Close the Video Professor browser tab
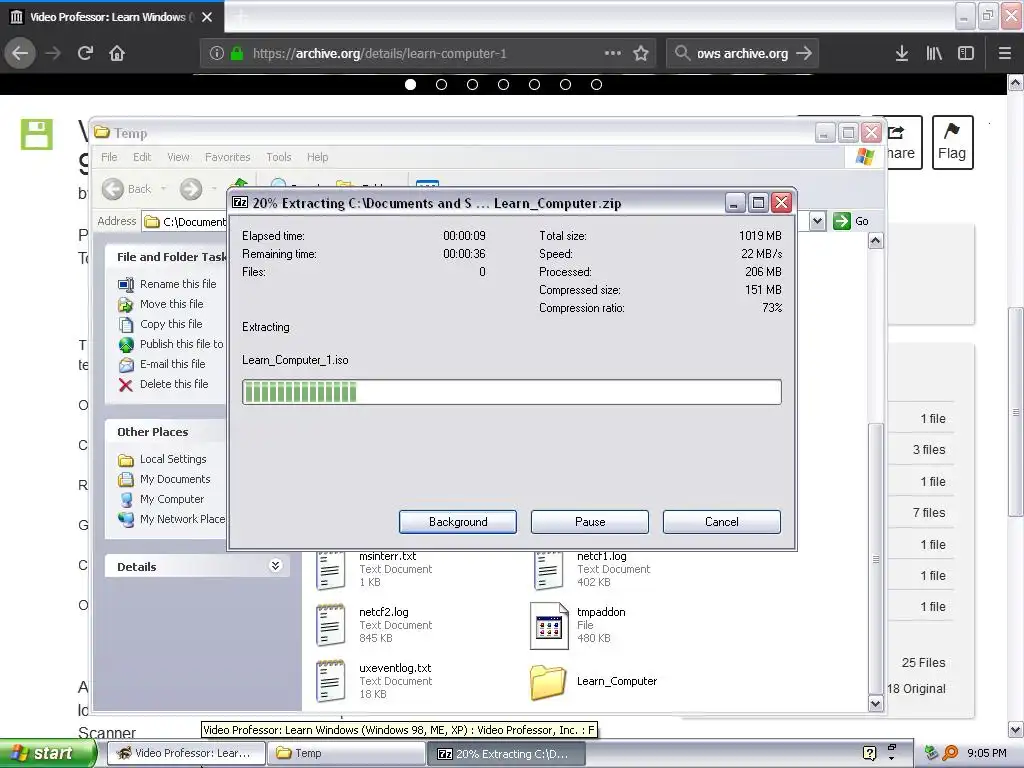 click(207, 17)
